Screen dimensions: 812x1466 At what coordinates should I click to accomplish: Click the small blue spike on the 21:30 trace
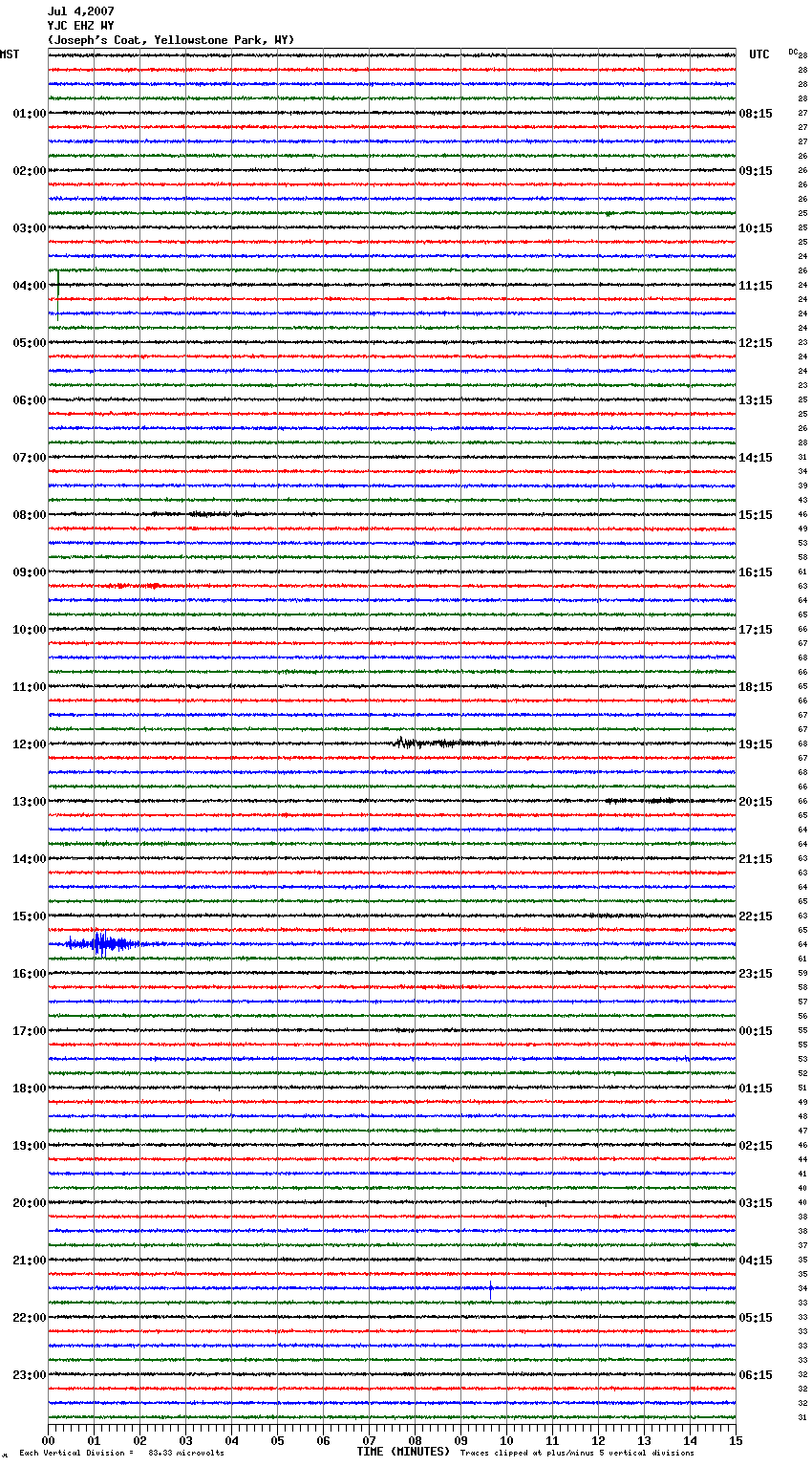(491, 1289)
